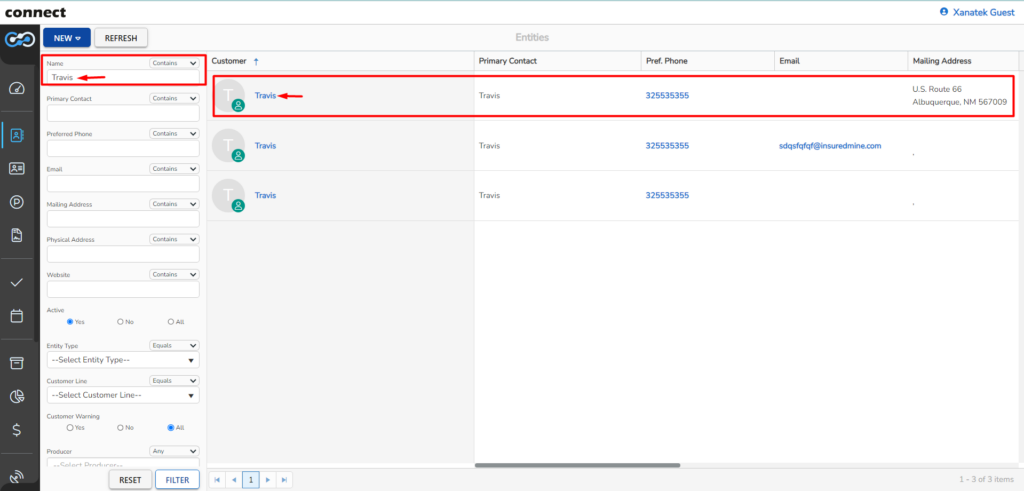The height and width of the screenshot is (491, 1024).
Task: Click the FILTER button
Action: point(177,480)
